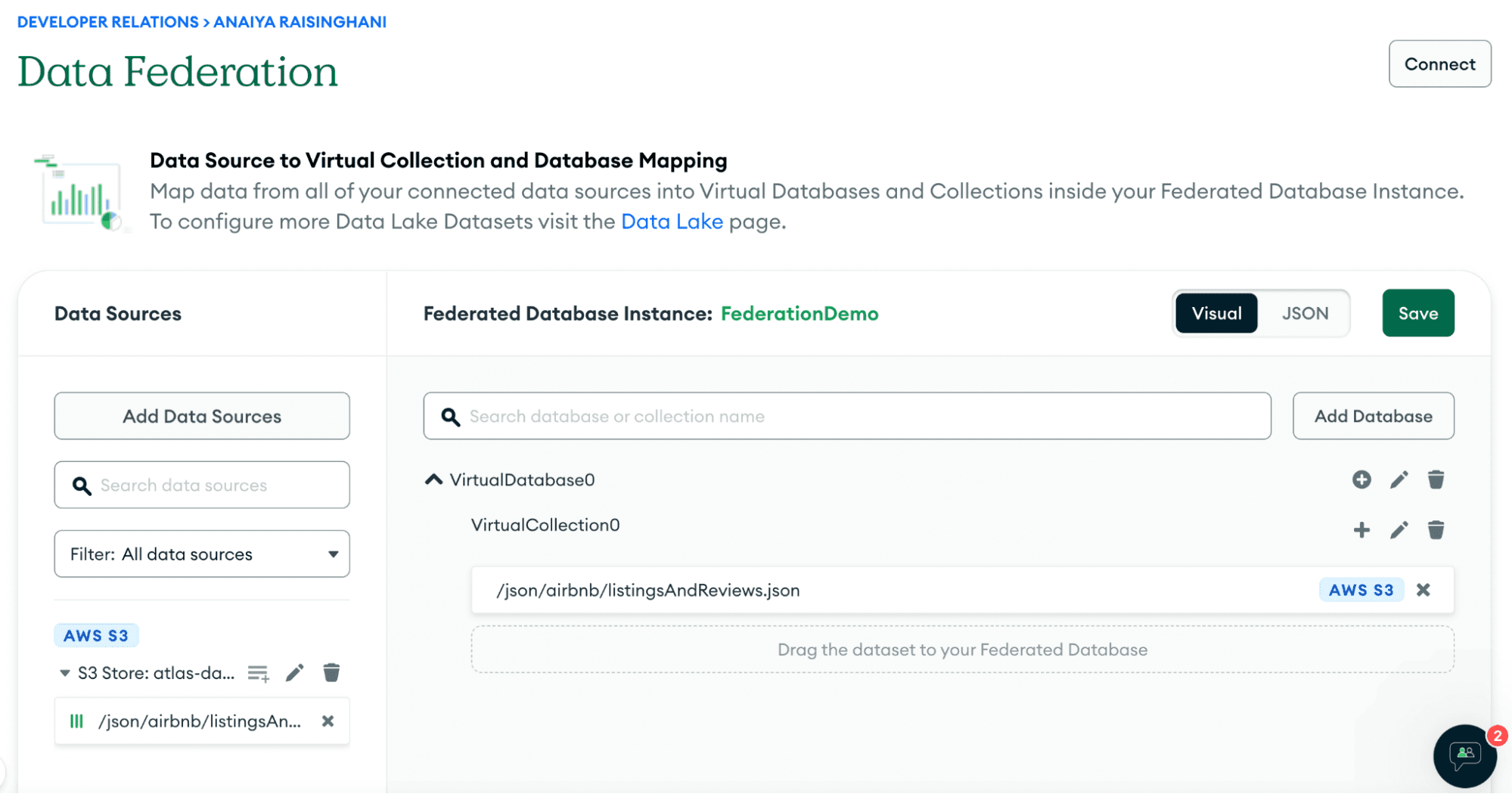This screenshot has height=794, width=1512.
Task: Open the Filter: All data sources dropdown
Action: (x=202, y=554)
